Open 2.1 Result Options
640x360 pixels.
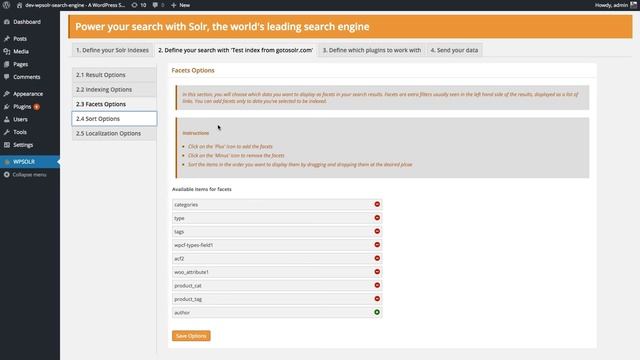click(114, 75)
